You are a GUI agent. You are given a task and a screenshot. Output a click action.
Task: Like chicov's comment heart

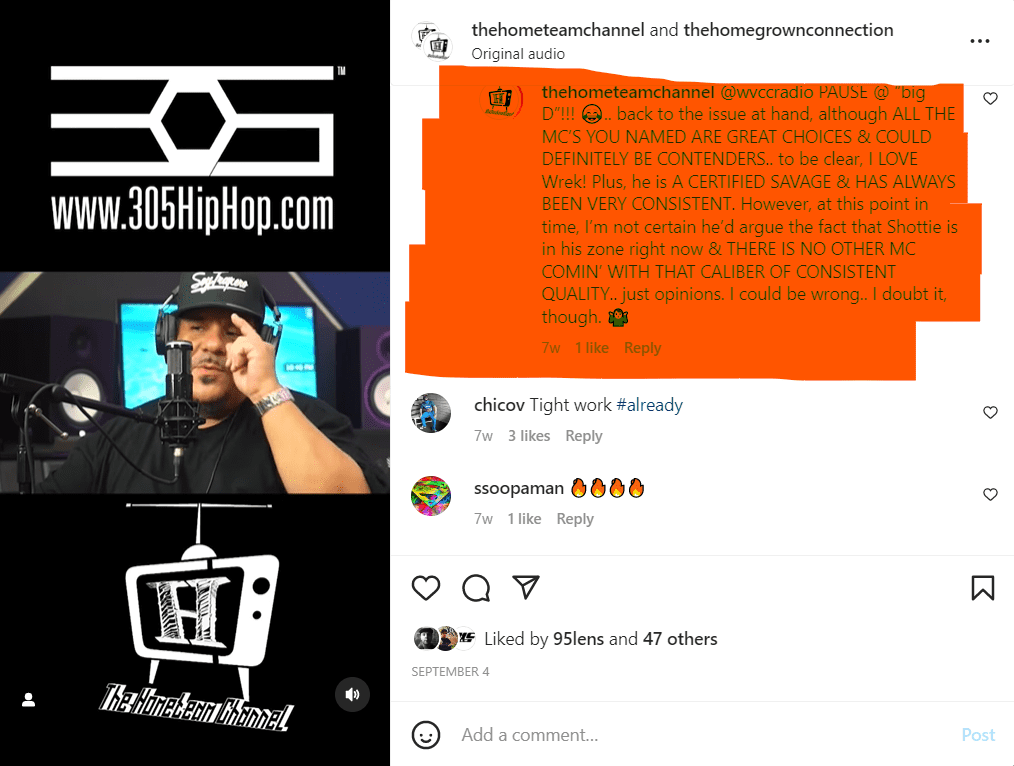(990, 412)
